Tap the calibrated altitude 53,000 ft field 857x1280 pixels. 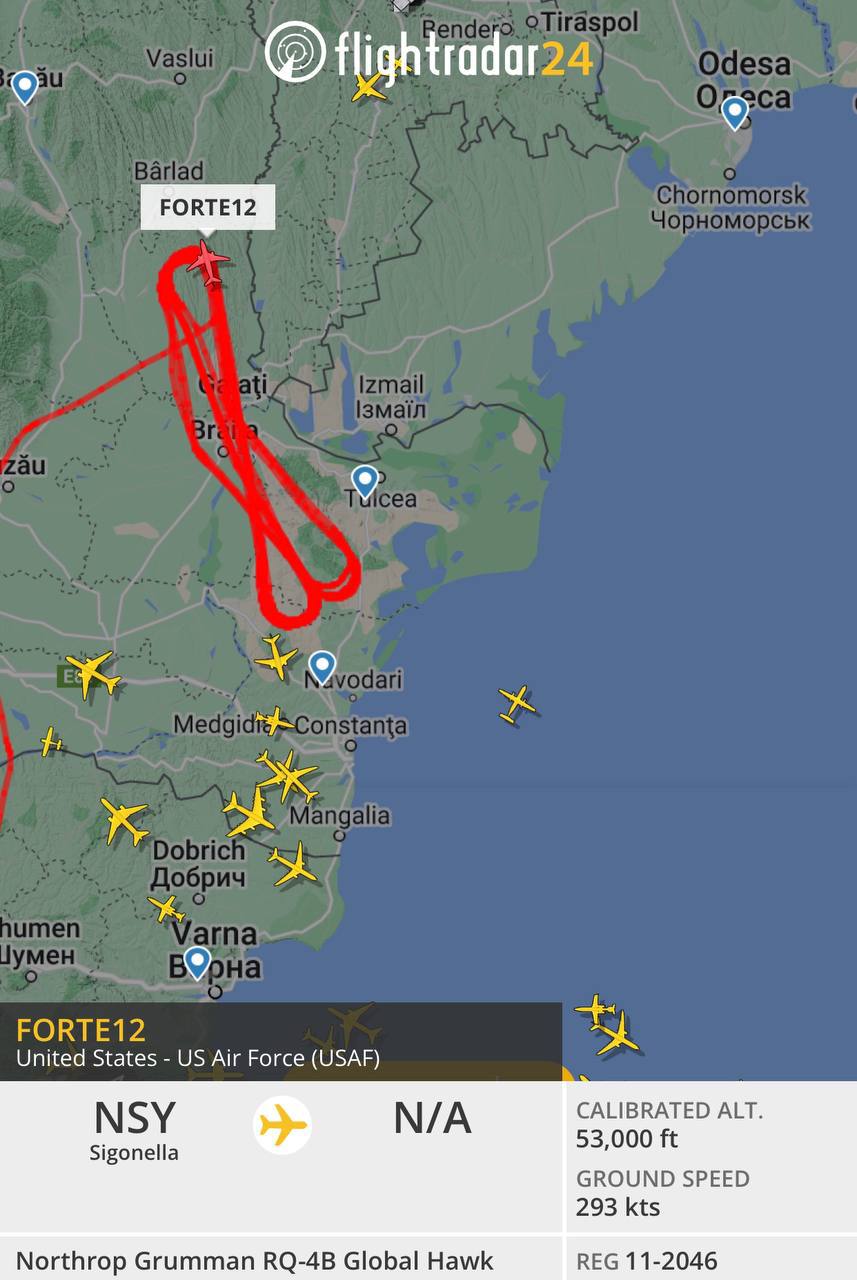pos(711,1124)
